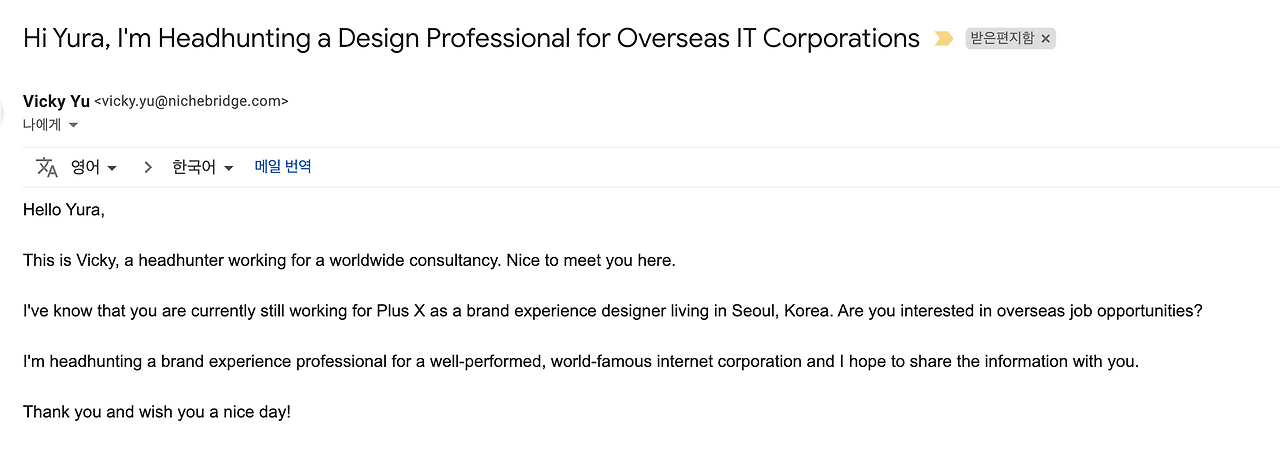1280x456 pixels.
Task: Click the sender name Vicky Yu
Action: point(56,101)
